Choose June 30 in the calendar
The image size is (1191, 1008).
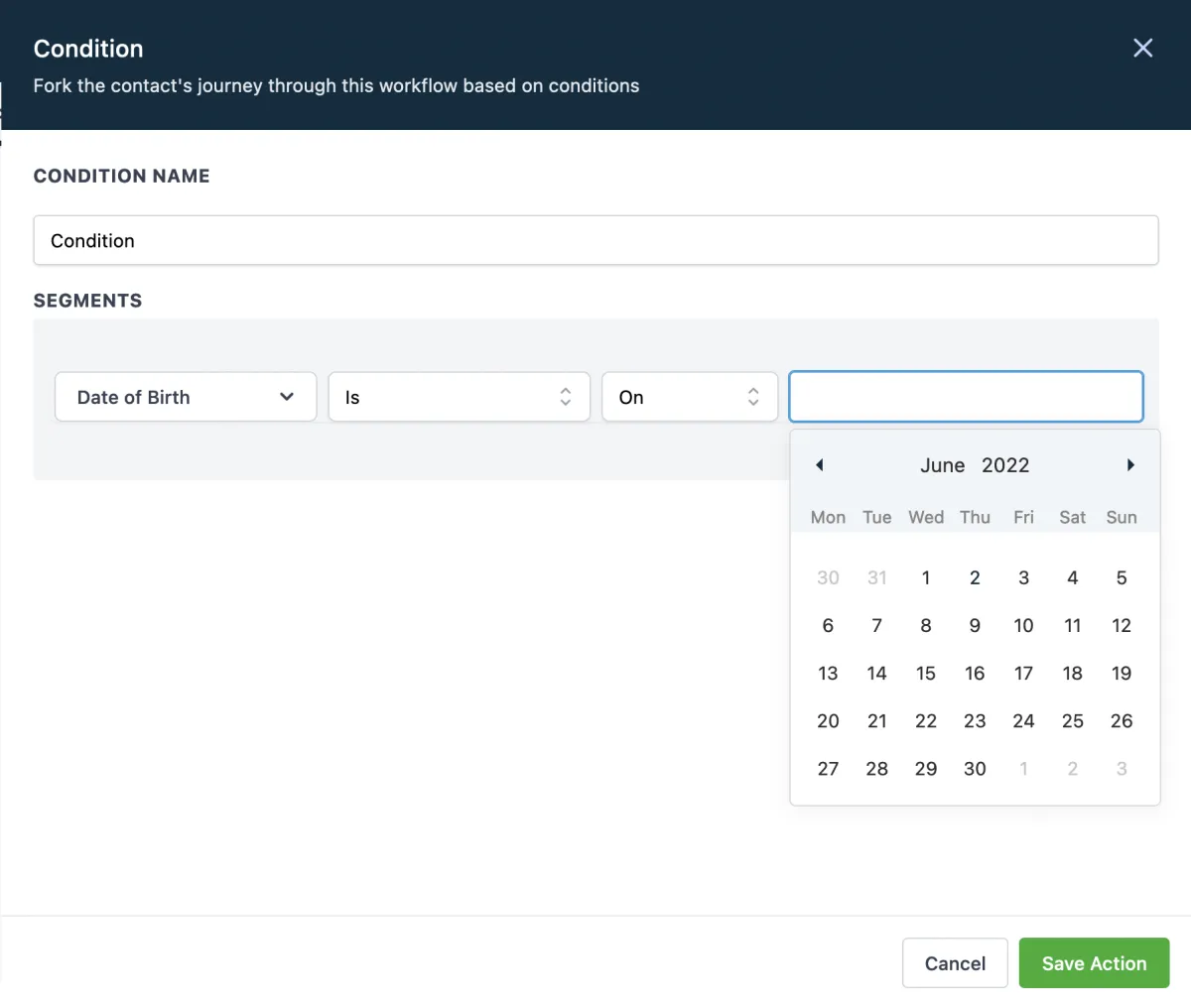(975, 769)
